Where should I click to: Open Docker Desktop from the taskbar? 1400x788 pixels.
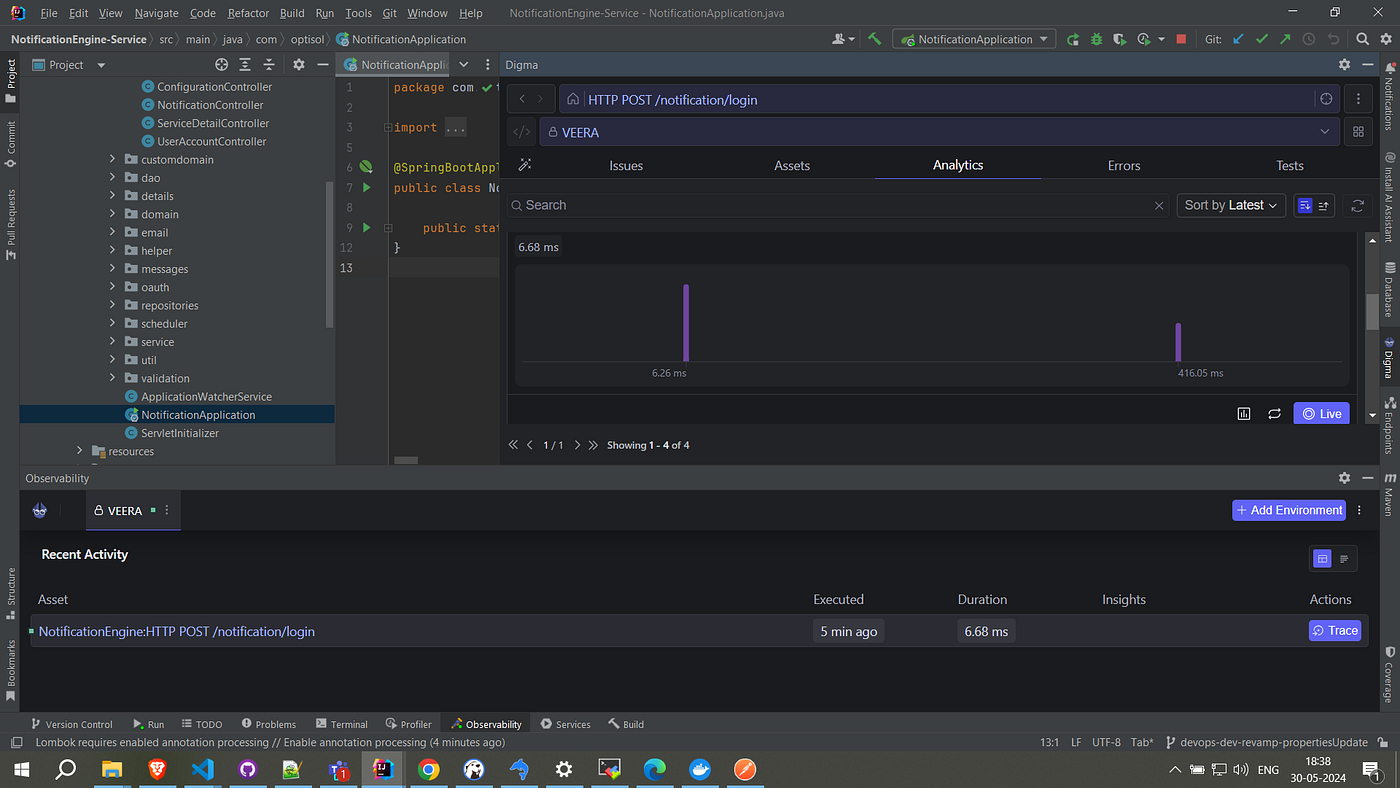(700, 769)
